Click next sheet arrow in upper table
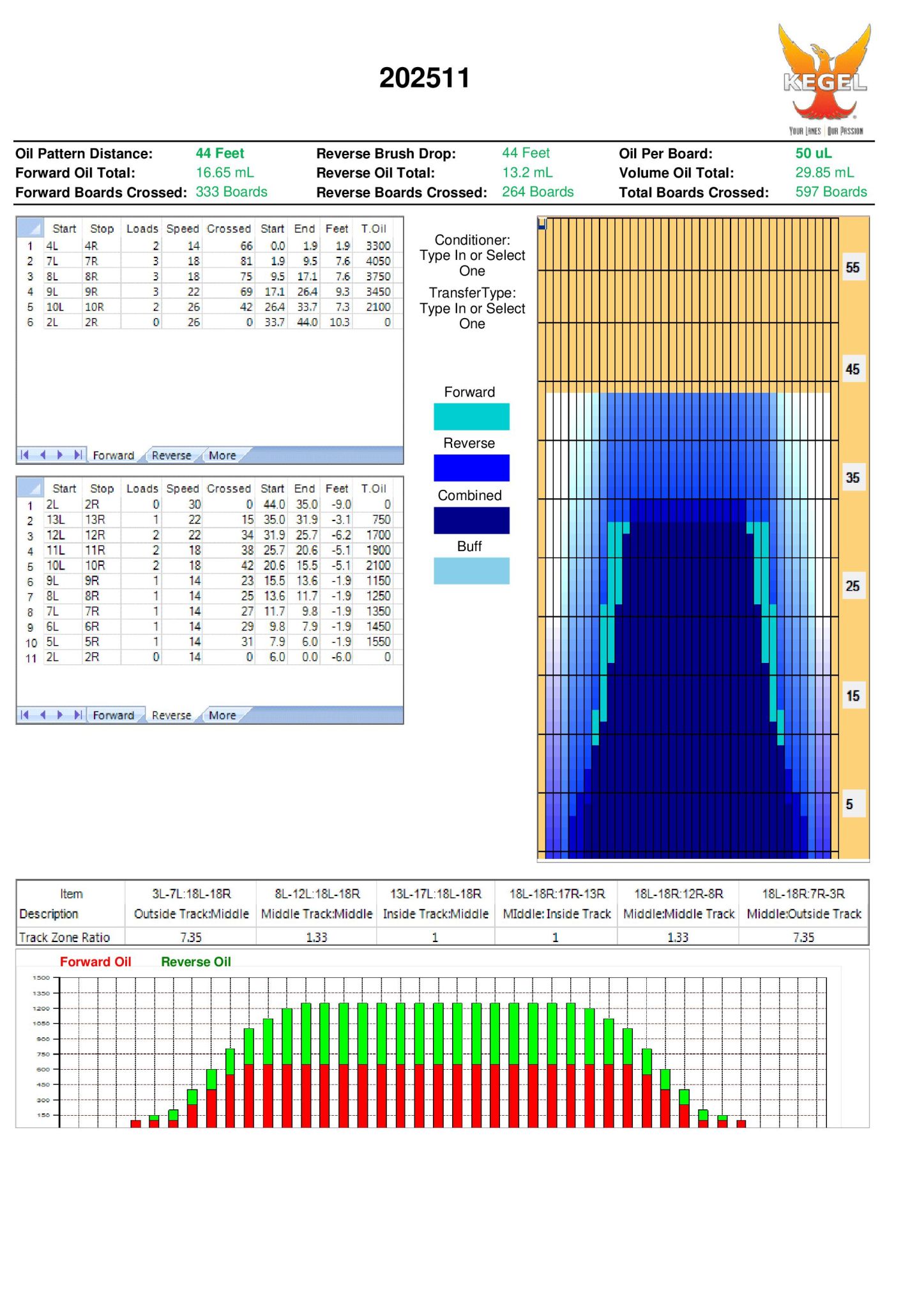This screenshot has width=924, height=1308. (60, 455)
